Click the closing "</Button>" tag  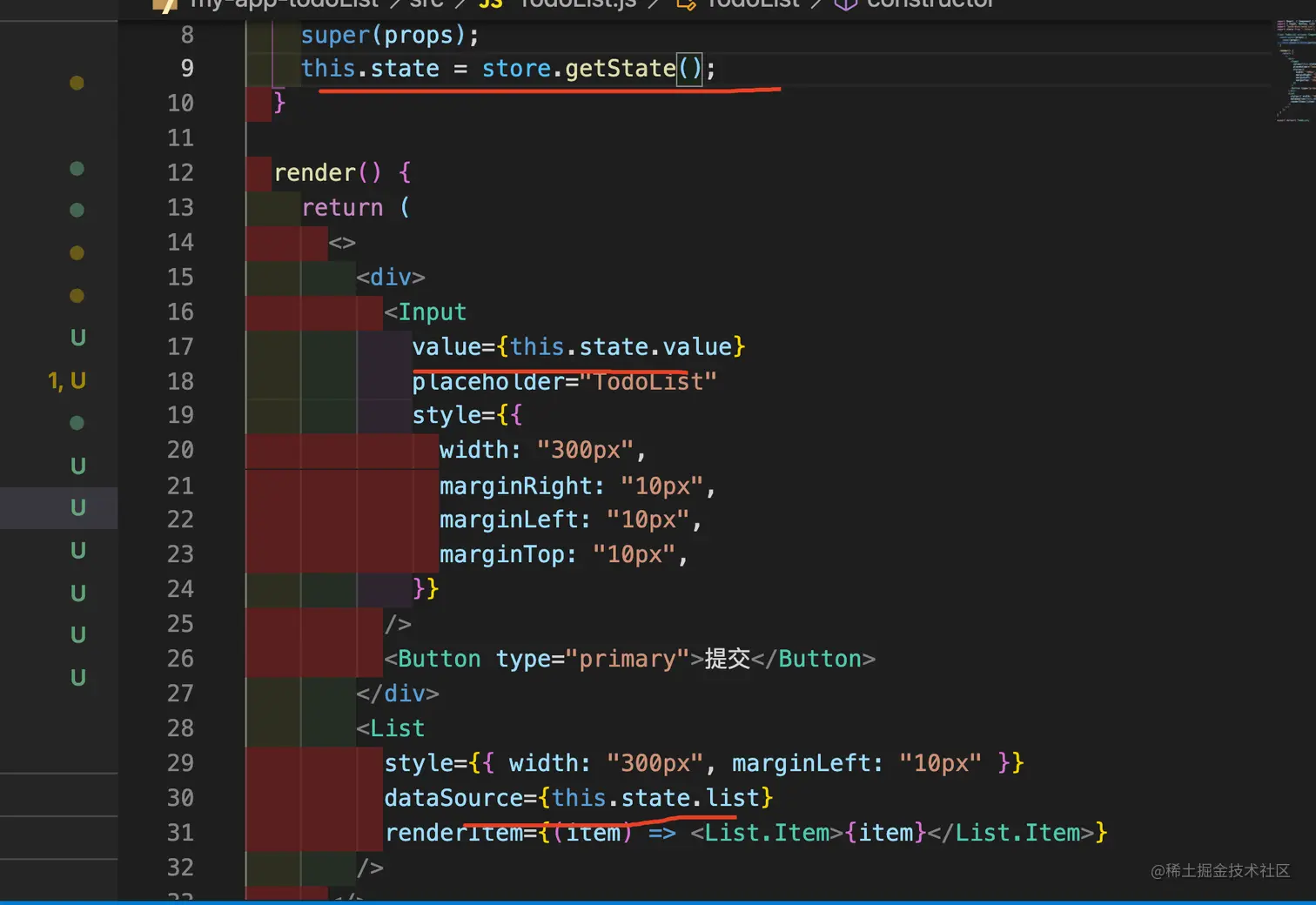(813, 659)
